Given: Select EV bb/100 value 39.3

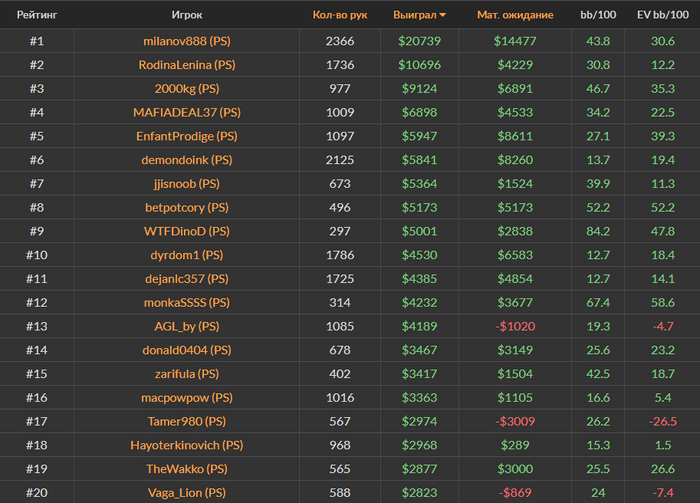Looking at the screenshot, I should 662,136.
